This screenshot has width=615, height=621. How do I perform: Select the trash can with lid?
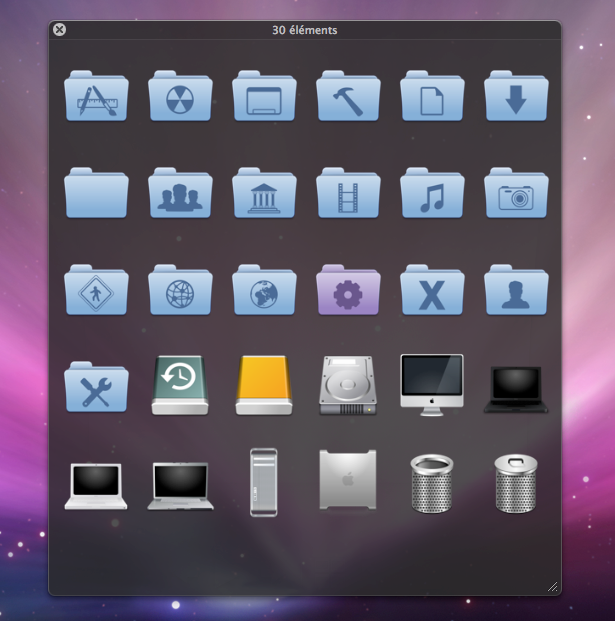(516, 484)
